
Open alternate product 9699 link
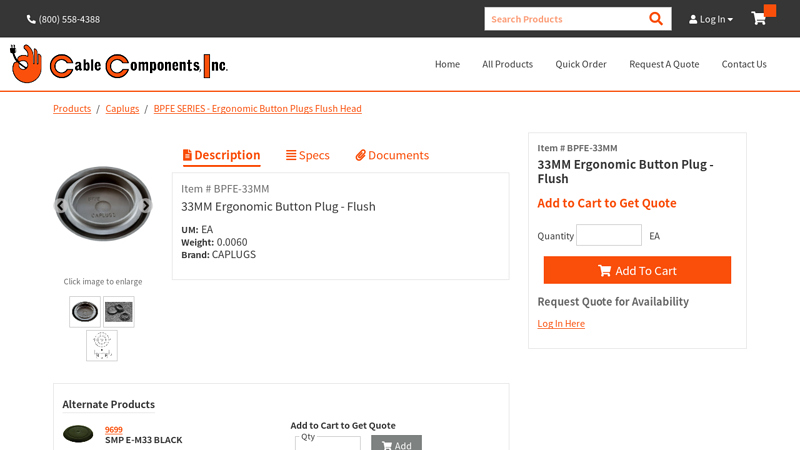(113, 429)
